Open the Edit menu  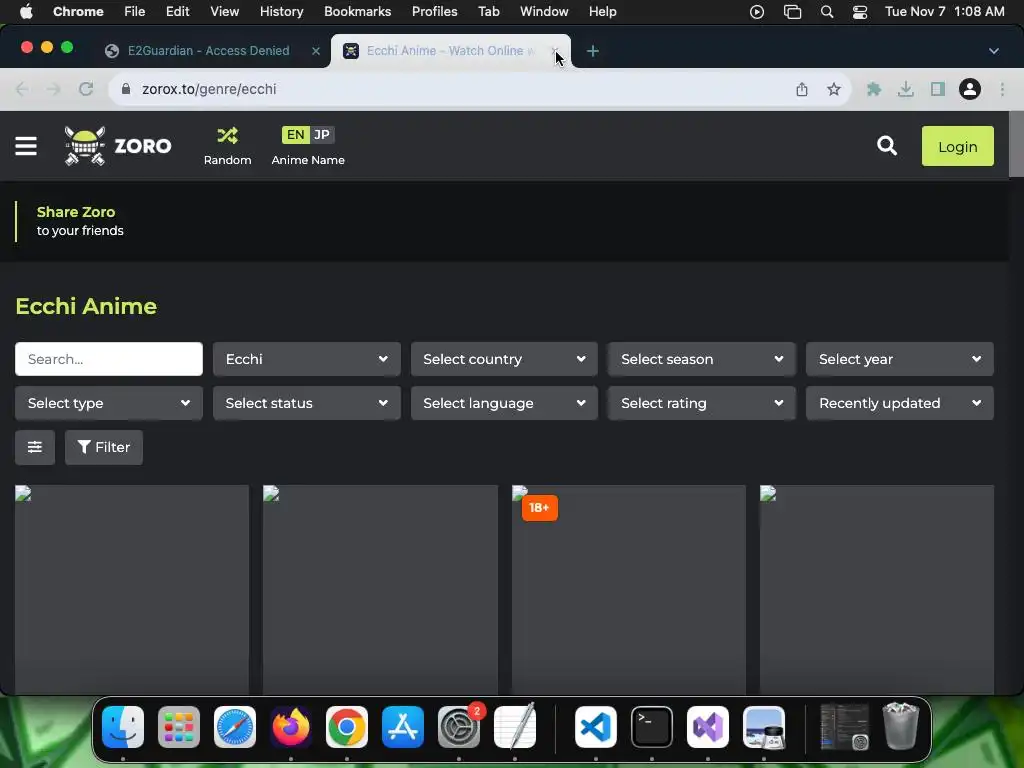pyautogui.click(x=177, y=12)
